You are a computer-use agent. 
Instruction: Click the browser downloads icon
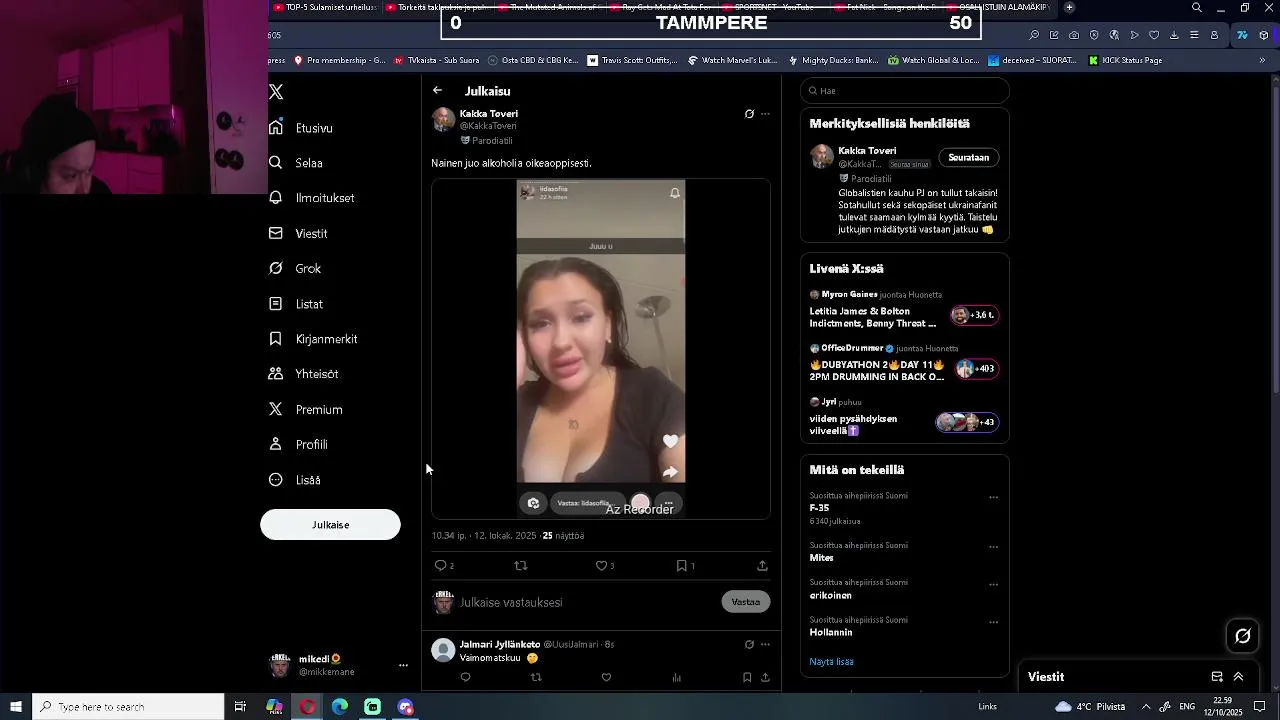[x=1174, y=35]
